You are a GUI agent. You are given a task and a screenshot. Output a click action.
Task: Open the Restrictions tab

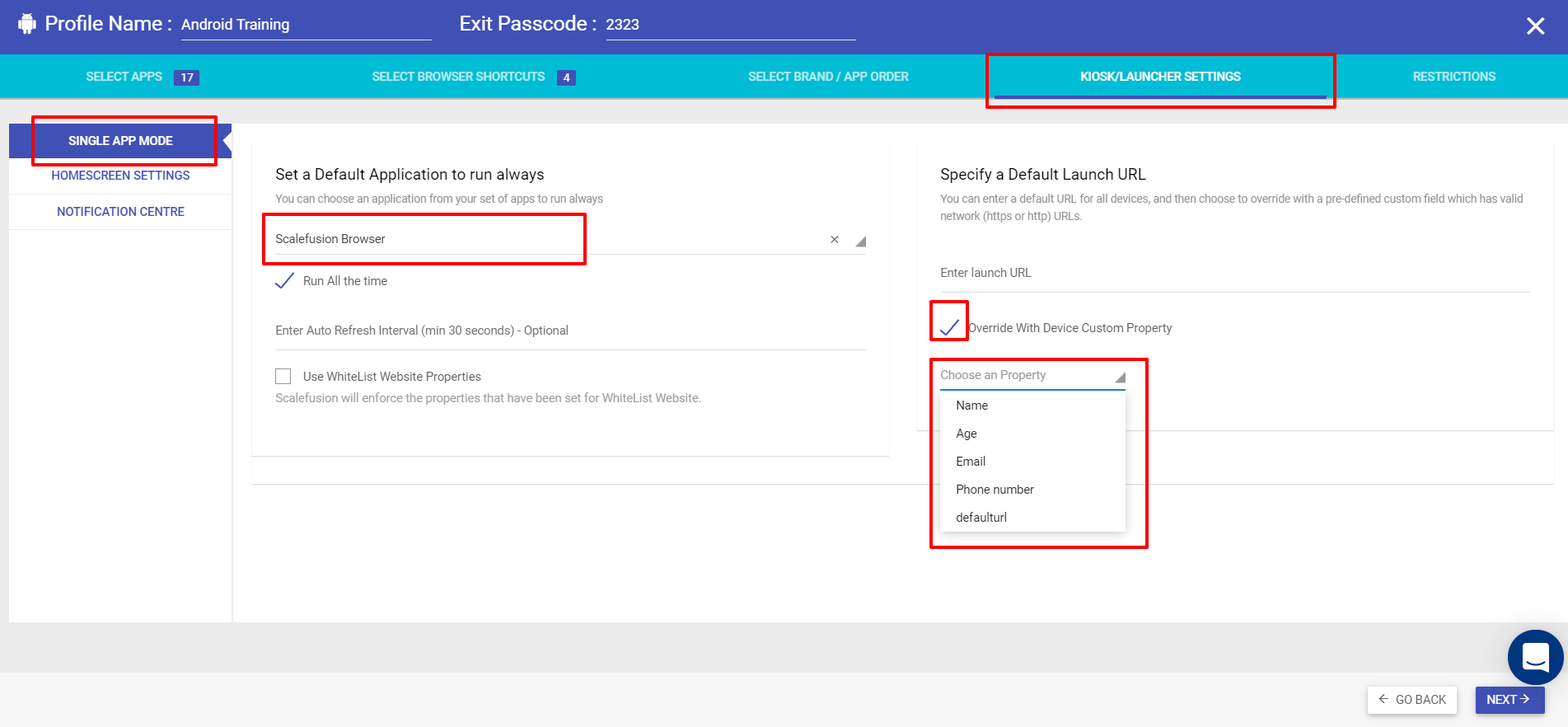(1453, 77)
